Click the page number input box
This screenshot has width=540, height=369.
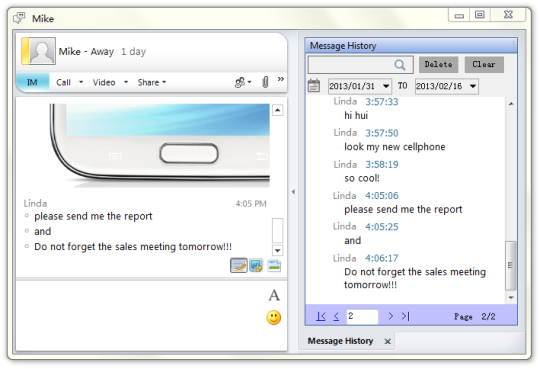click(x=362, y=316)
